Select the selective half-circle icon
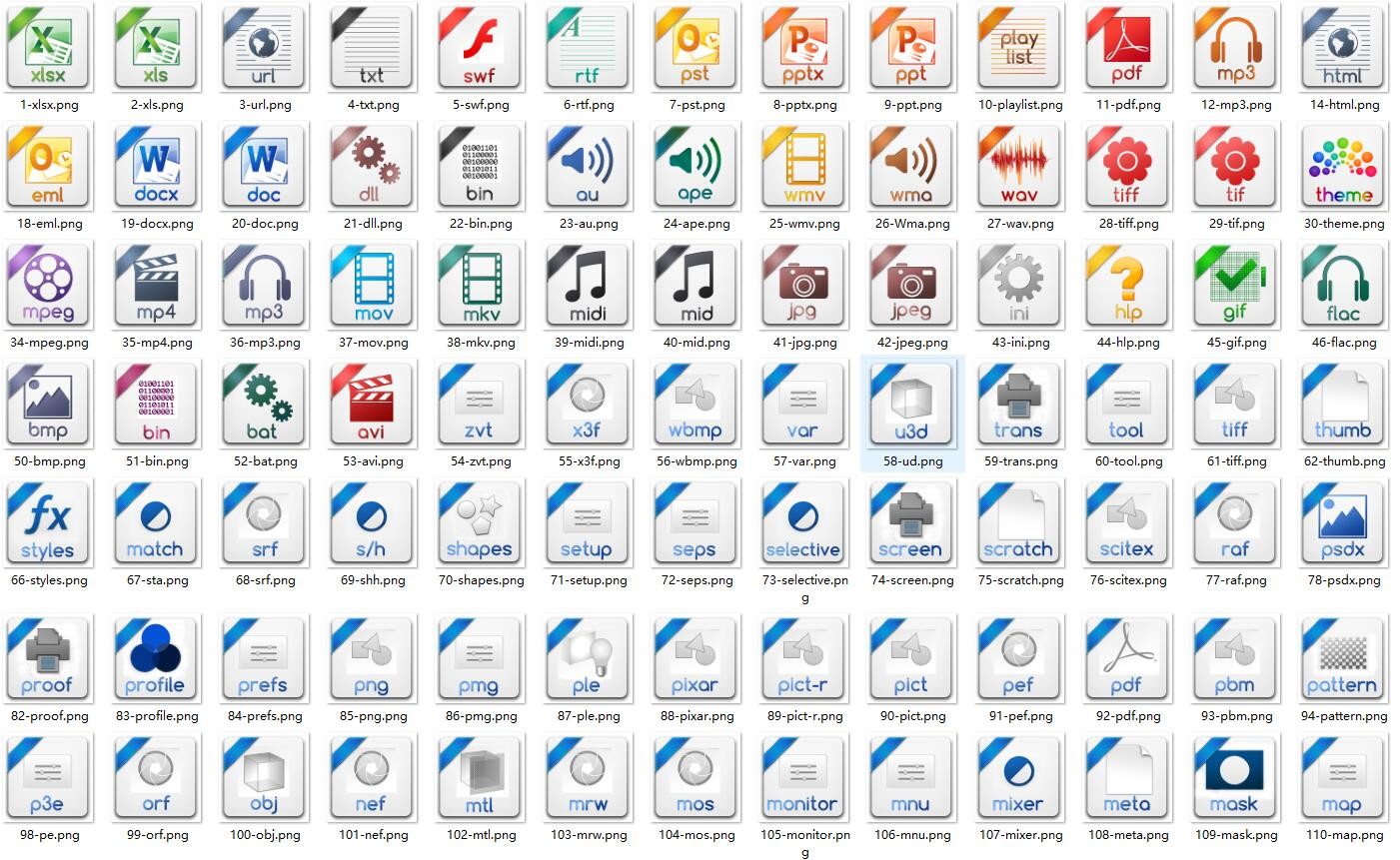The height and width of the screenshot is (860, 1400). tap(803, 523)
